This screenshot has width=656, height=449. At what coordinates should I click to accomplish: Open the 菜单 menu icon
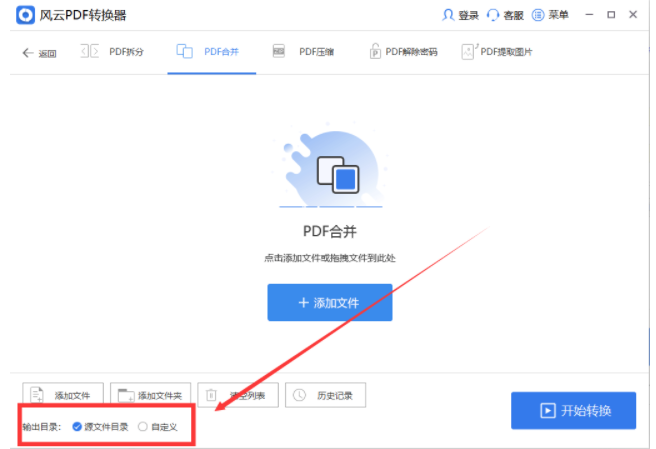[x=538, y=15]
